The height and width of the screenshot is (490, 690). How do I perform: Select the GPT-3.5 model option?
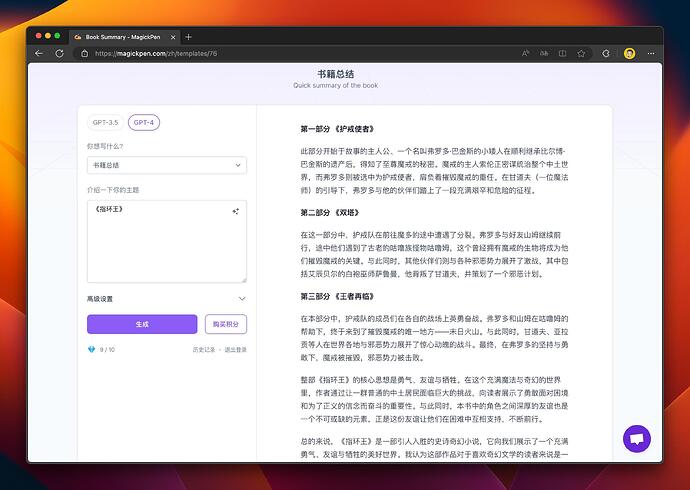pyautogui.click(x=105, y=123)
